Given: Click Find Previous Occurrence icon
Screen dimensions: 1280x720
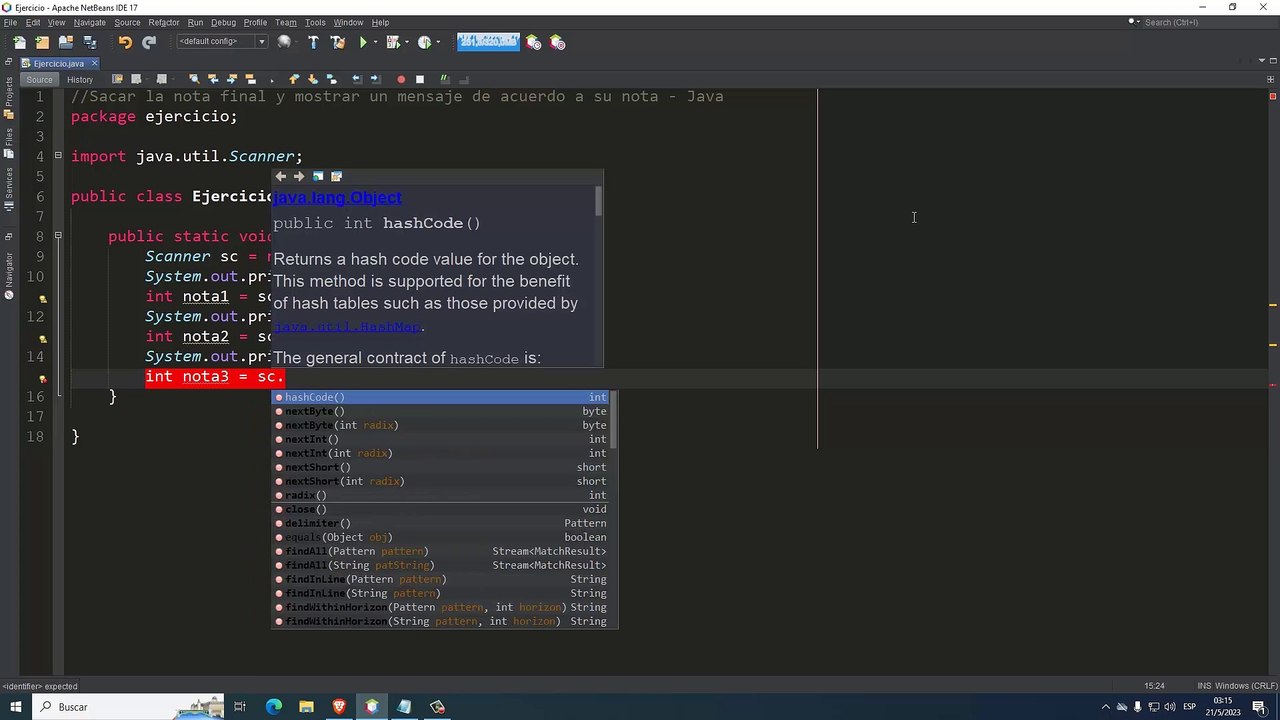Looking at the screenshot, I should [x=213, y=79].
